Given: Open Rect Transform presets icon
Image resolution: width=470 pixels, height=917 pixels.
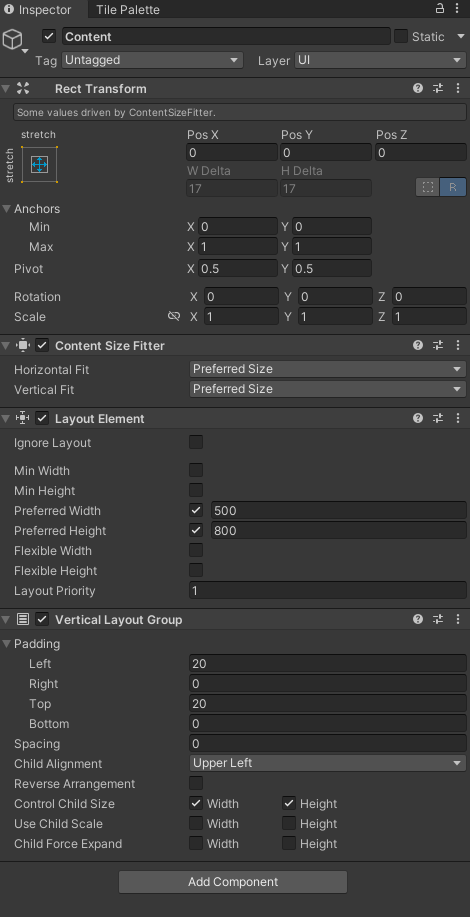Looking at the screenshot, I should [438, 88].
